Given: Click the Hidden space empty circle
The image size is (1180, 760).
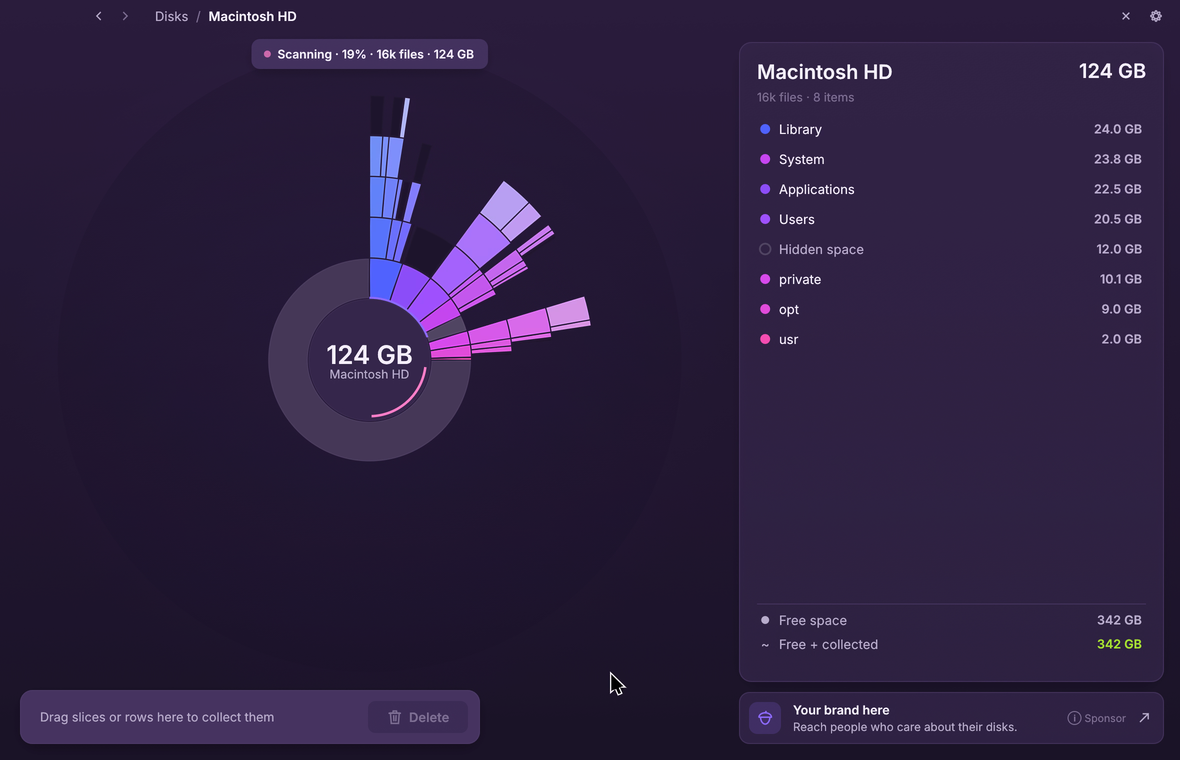Looking at the screenshot, I should coord(765,249).
